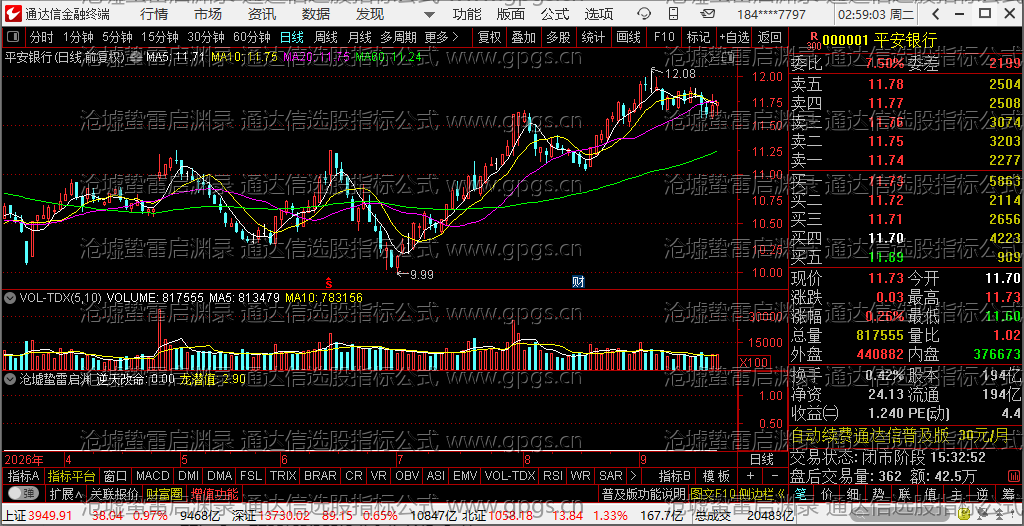Click the back arrow next to minimize
The image size is (1024, 526).
click(936, 14)
